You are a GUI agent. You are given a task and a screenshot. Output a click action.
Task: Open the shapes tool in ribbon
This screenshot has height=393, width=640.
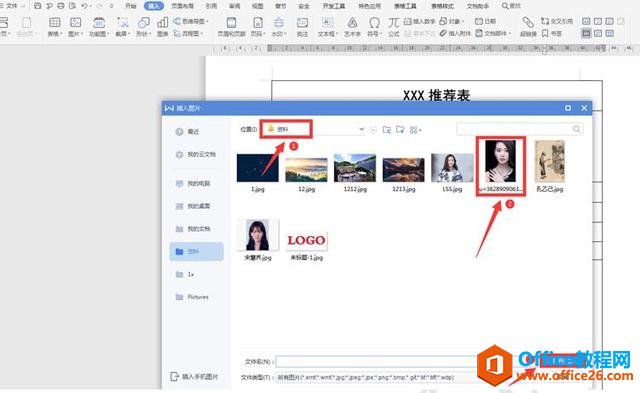tap(143, 27)
